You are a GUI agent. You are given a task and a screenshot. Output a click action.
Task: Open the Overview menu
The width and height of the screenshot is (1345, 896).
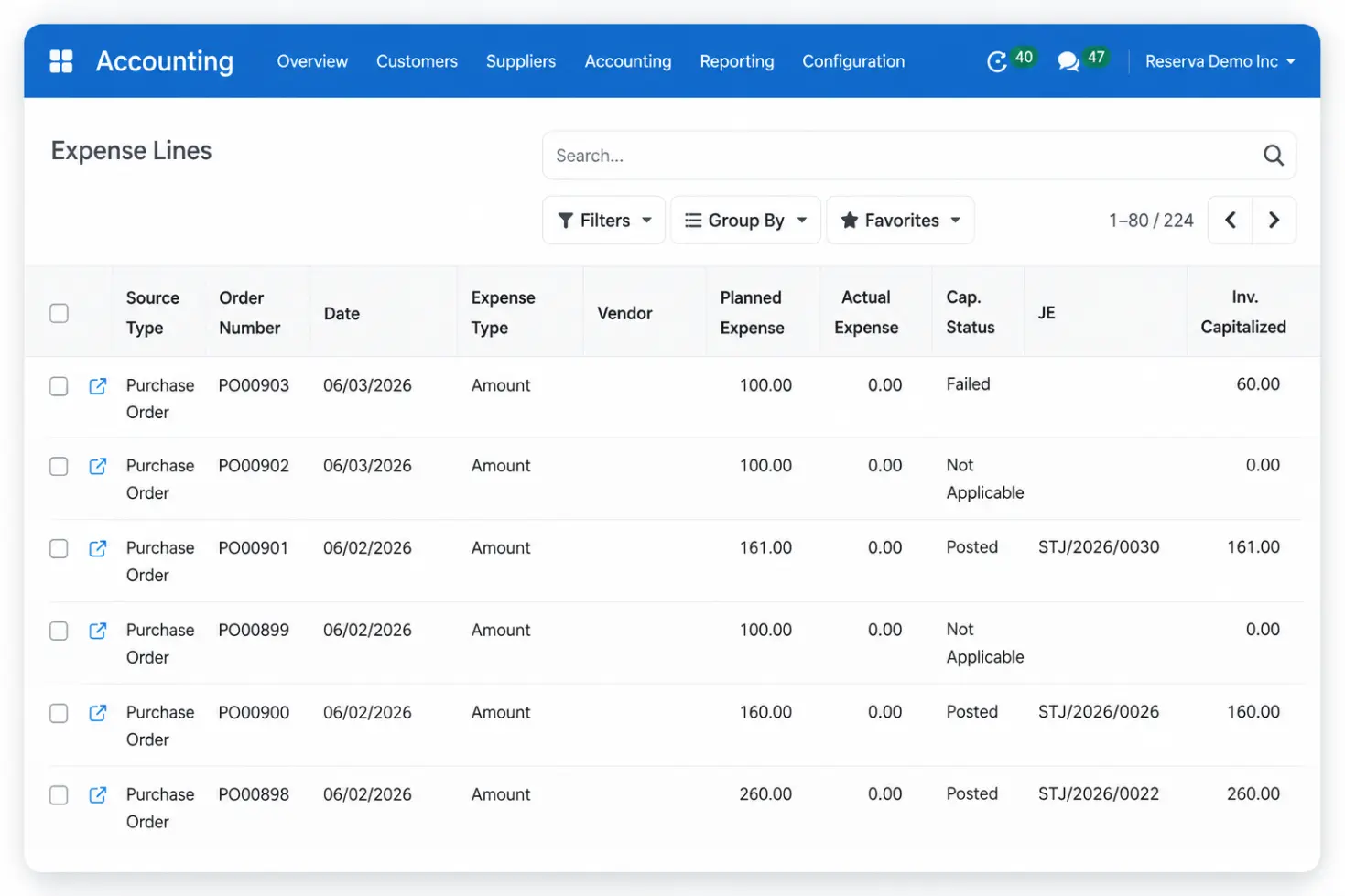312,61
